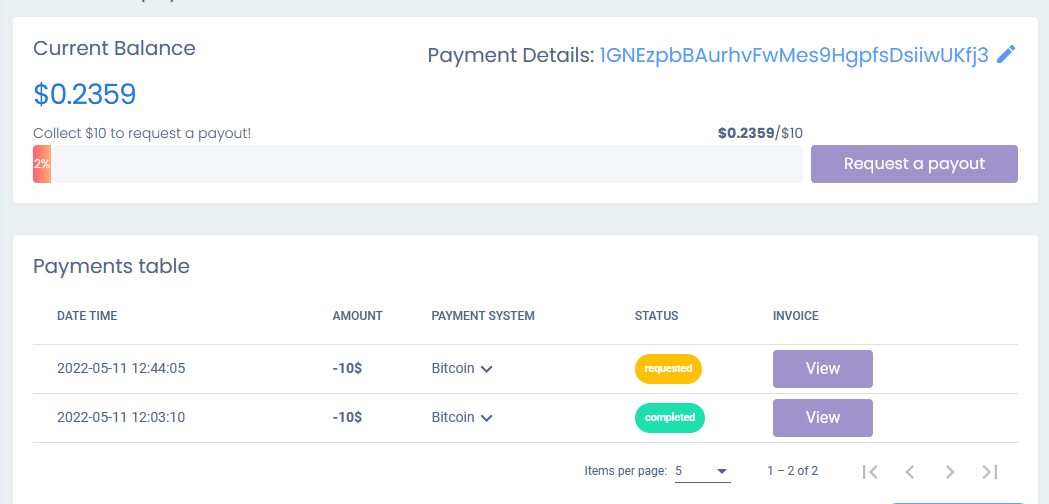
Task: Expand Bitcoin details for the 12:44:05 payment
Action: pyautogui.click(x=486, y=369)
